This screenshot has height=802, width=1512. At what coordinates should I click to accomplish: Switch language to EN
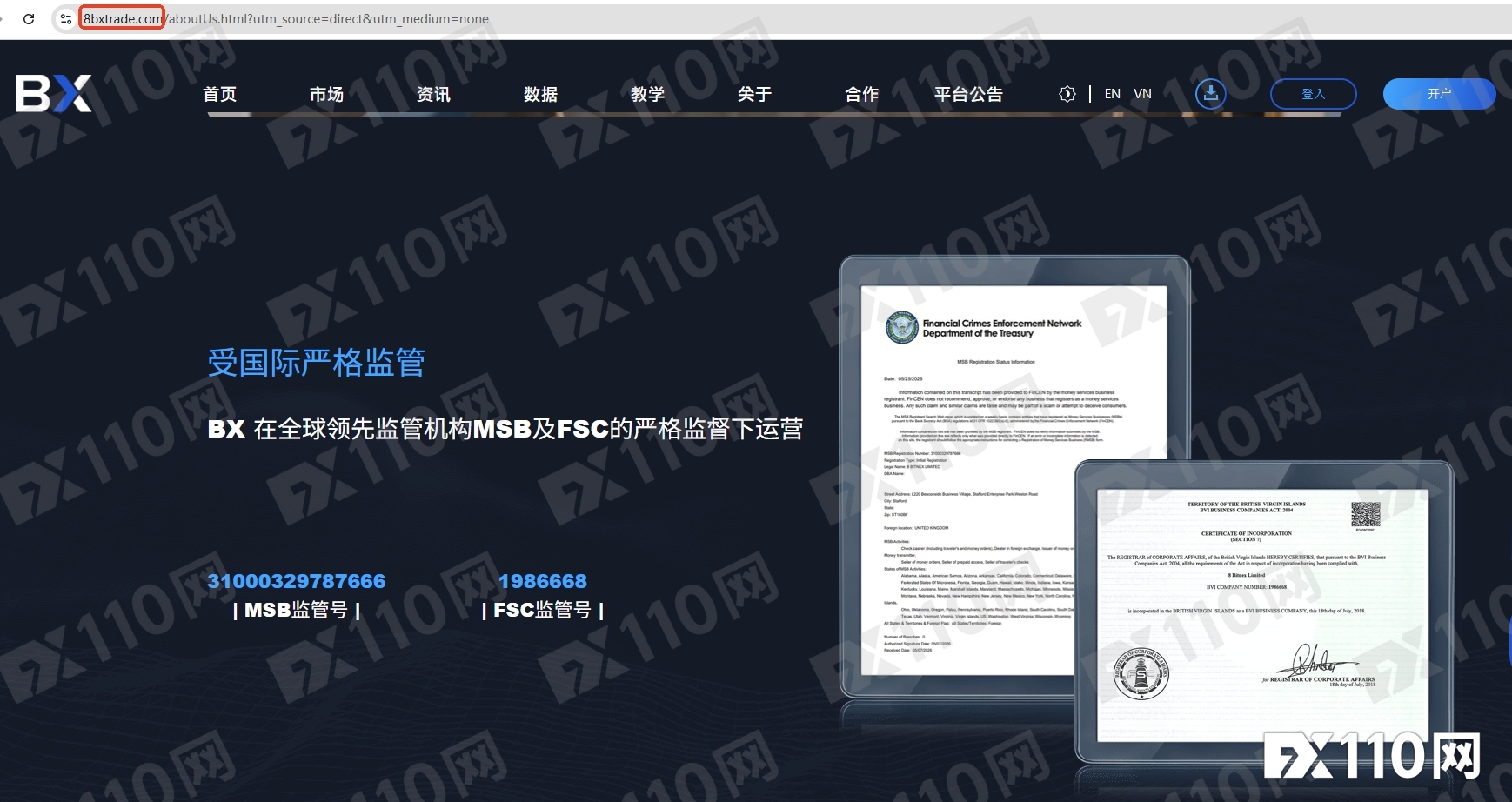point(1113,94)
